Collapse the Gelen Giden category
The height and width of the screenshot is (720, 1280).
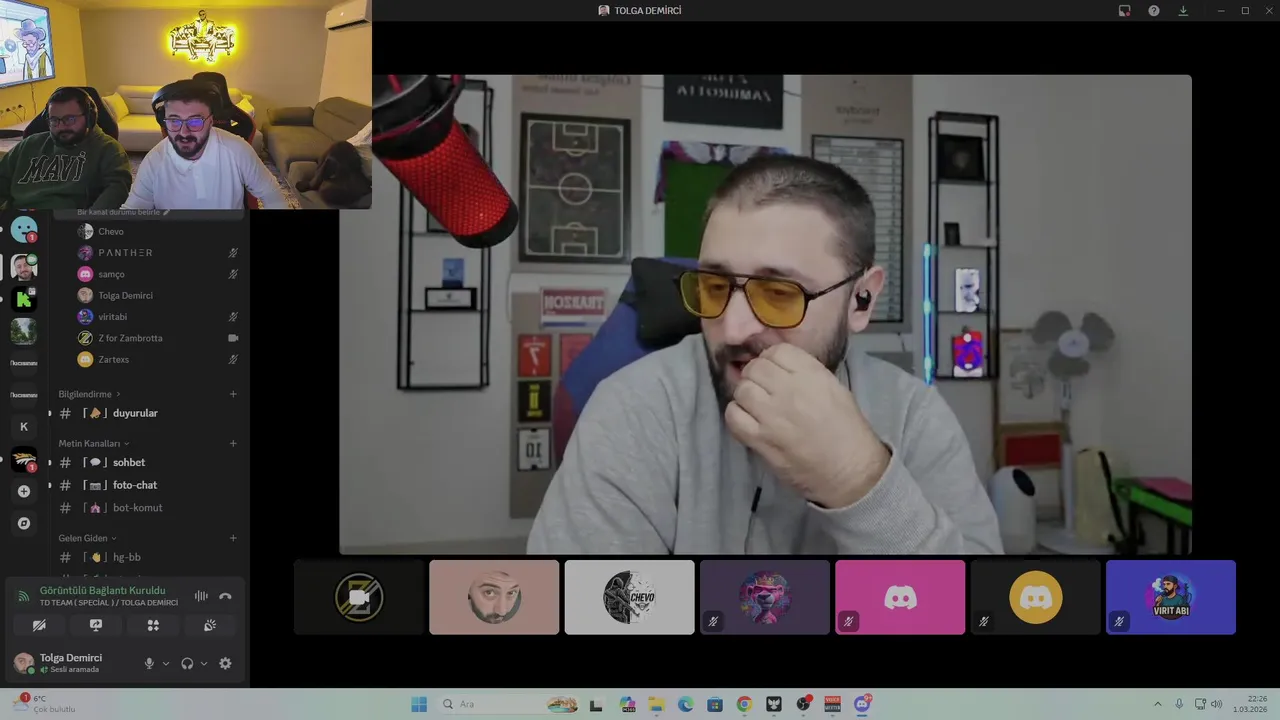[87, 538]
